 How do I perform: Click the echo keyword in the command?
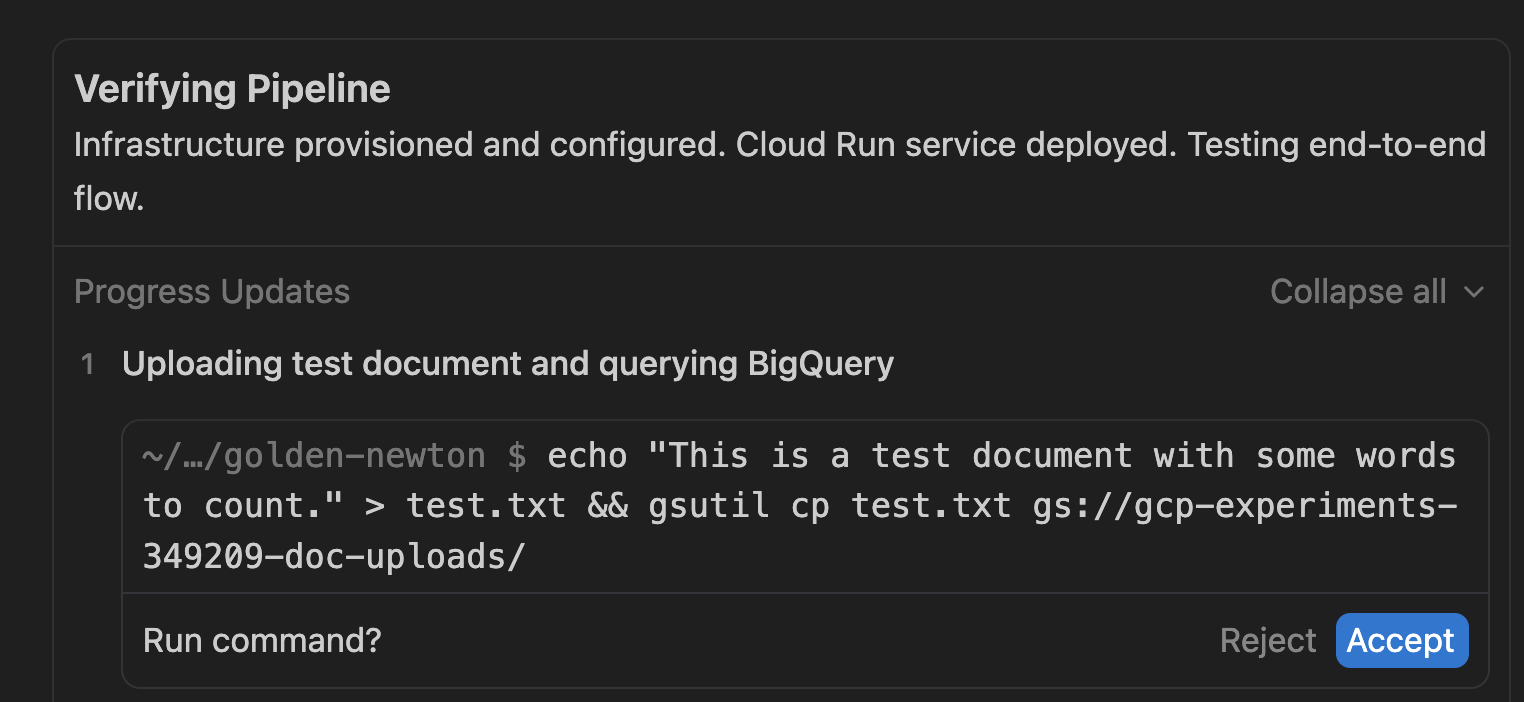[x=587, y=456]
